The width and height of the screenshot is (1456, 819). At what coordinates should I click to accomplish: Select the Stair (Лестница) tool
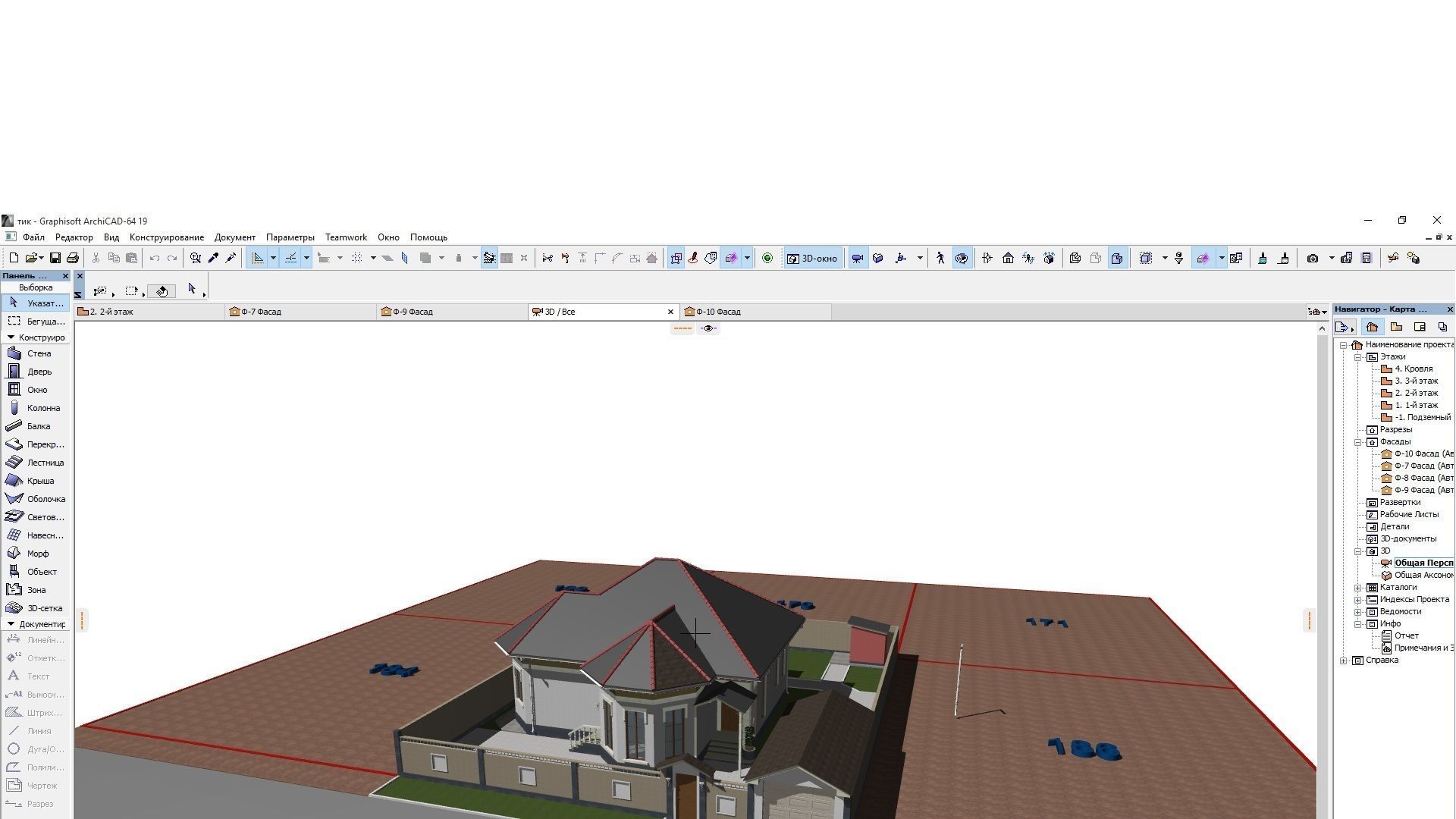(35, 463)
